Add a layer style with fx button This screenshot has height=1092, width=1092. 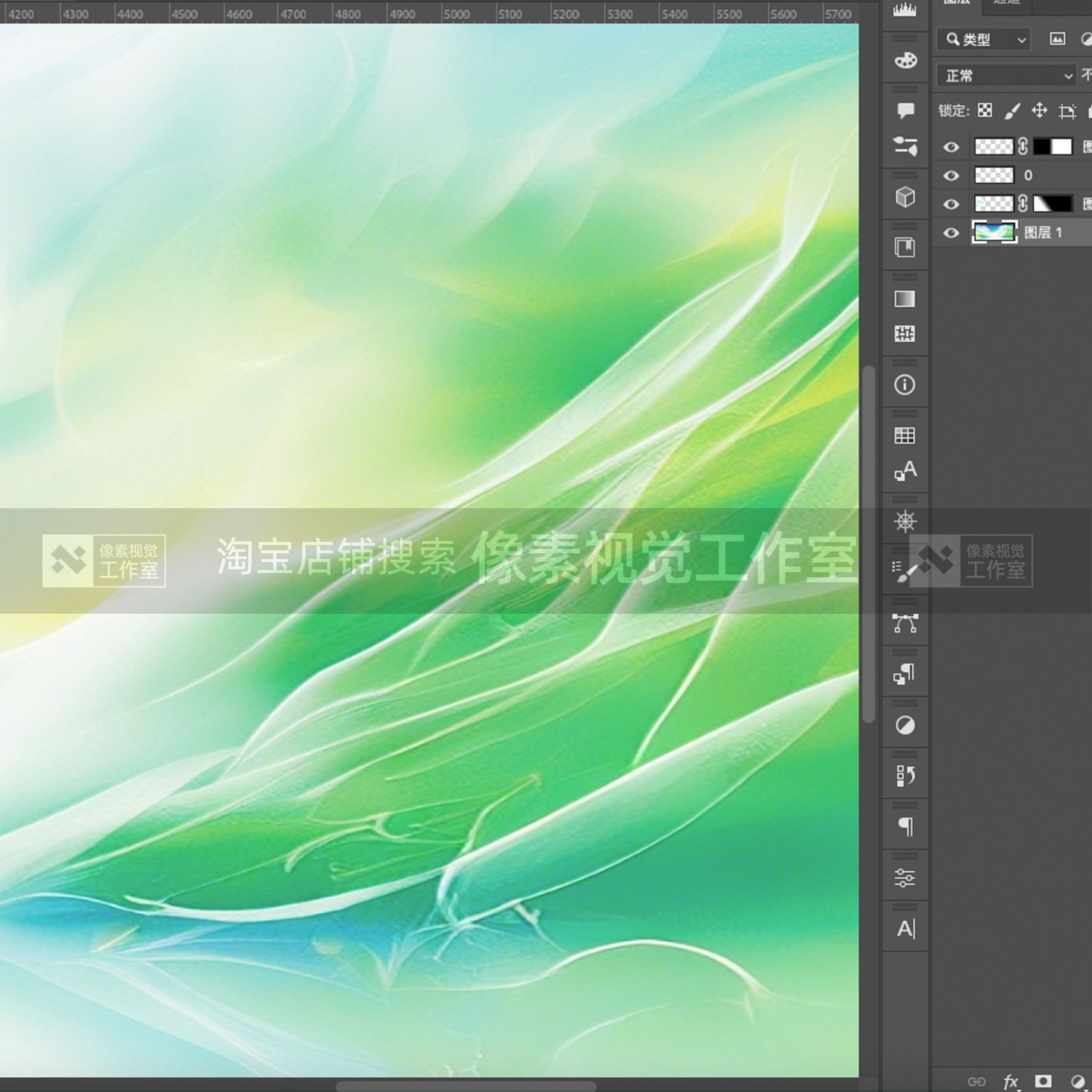coord(1010,1081)
